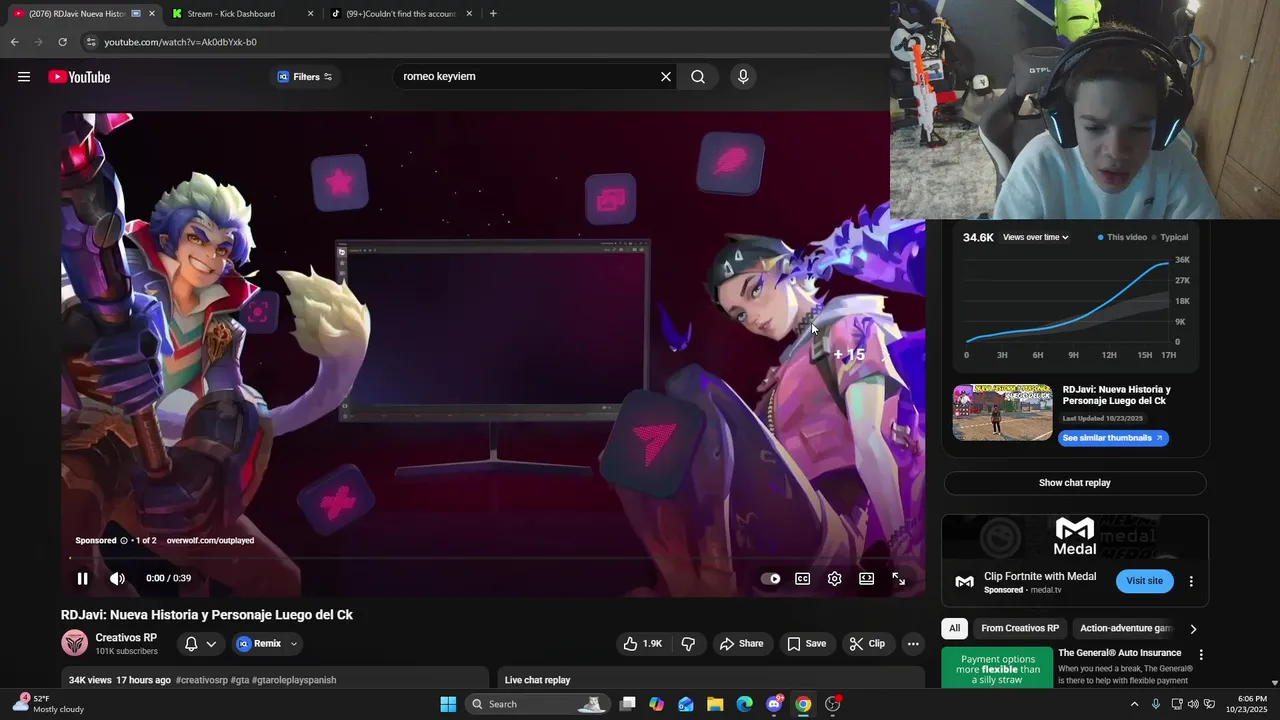
Task: Open more actions three-dot menu
Action: tap(913, 644)
